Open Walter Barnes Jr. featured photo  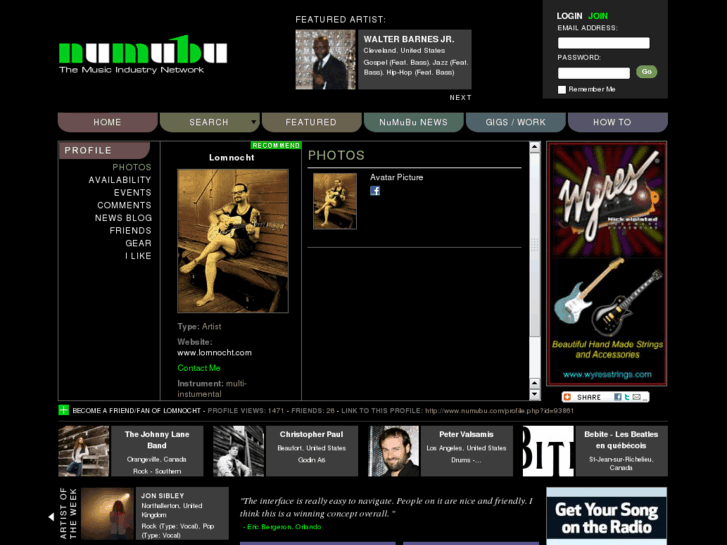point(325,59)
